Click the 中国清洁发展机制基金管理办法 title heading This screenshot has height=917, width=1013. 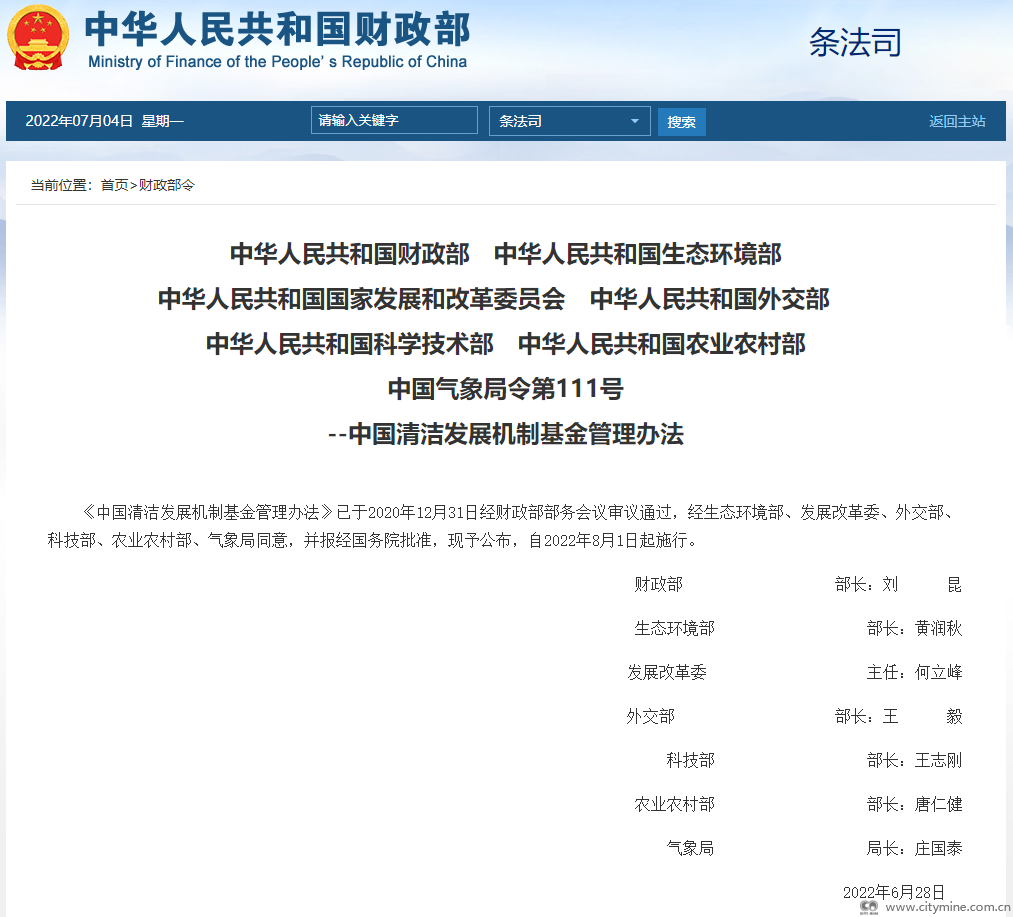505,434
